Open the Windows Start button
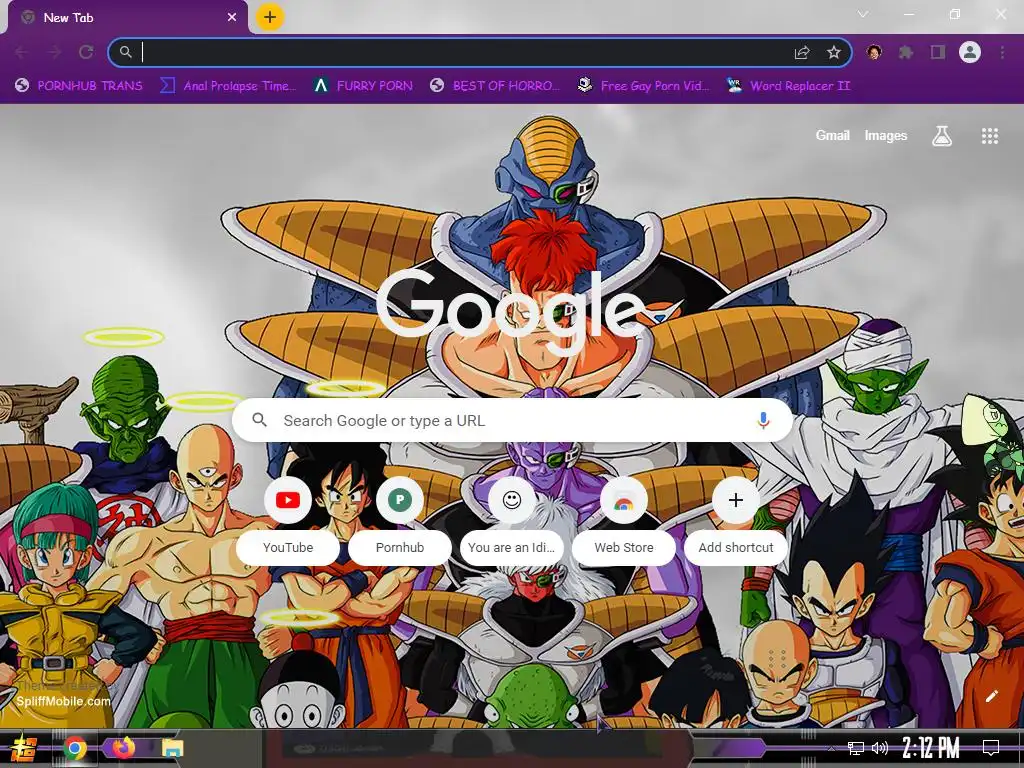Image resolution: width=1024 pixels, height=768 pixels. pos(24,748)
